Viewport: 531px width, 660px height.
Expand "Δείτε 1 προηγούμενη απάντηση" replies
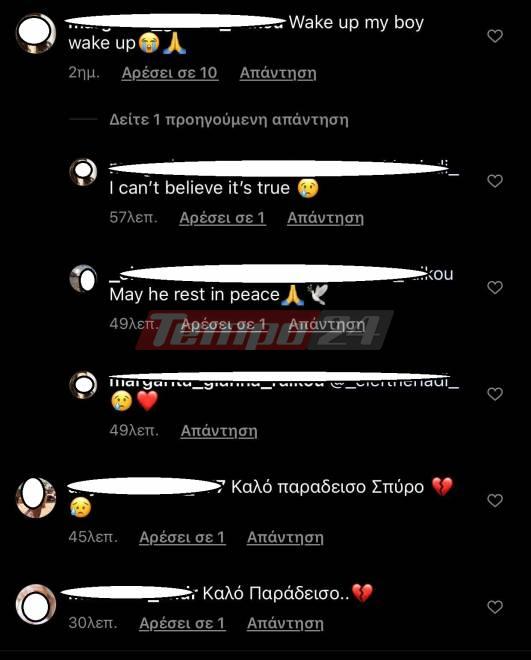pyautogui.click(x=229, y=120)
